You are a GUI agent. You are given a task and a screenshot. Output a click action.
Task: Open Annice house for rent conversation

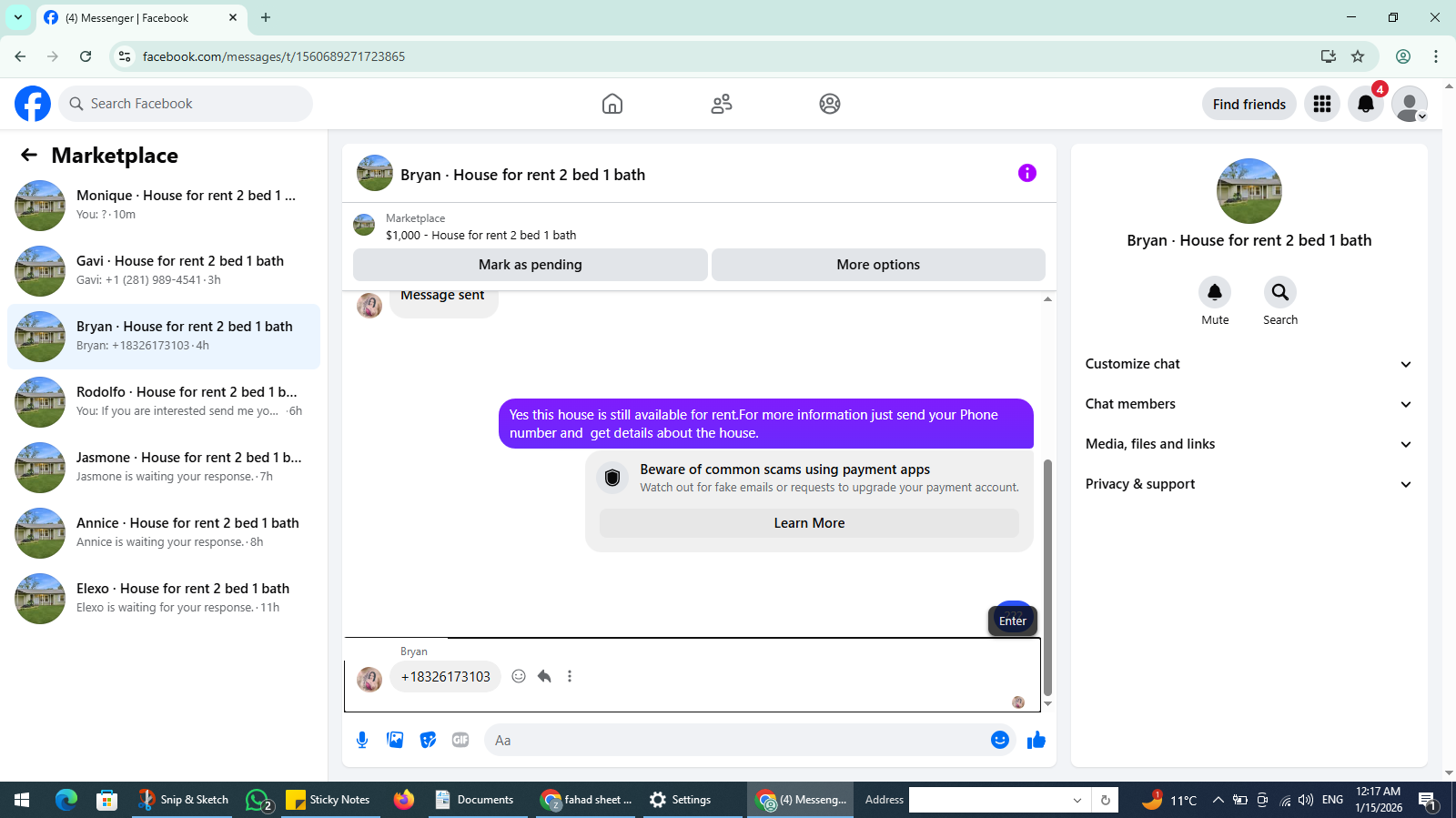[164, 533]
